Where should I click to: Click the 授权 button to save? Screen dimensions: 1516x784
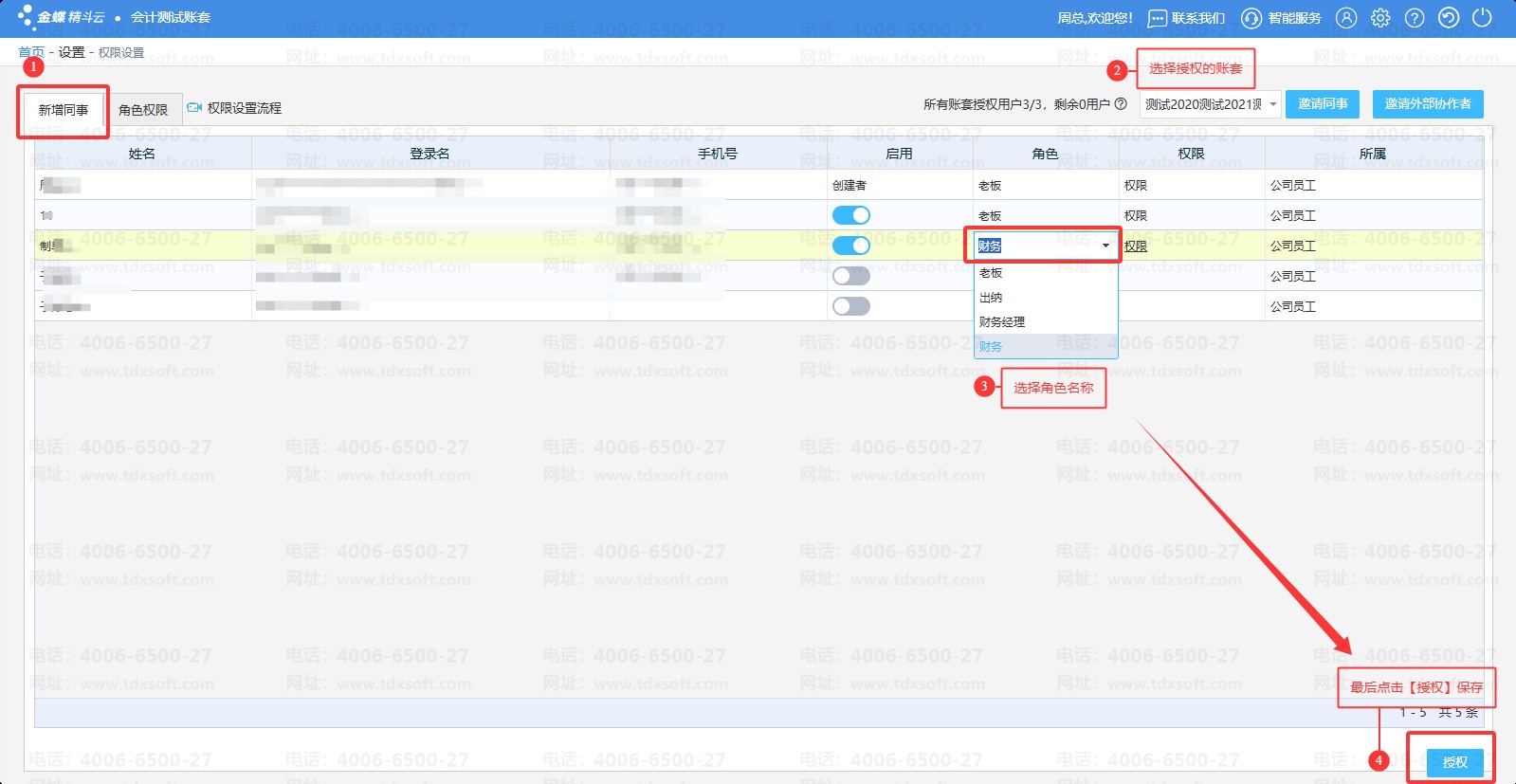point(1455,762)
